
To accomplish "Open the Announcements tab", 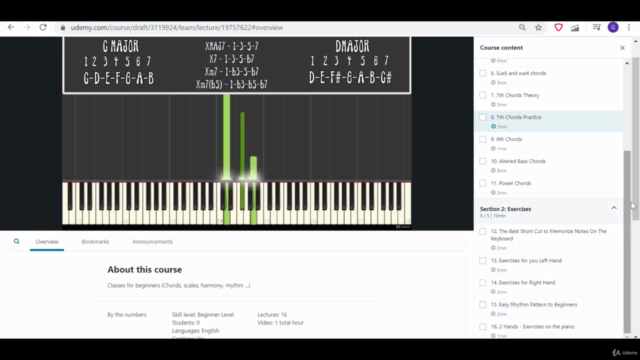I will point(152,242).
